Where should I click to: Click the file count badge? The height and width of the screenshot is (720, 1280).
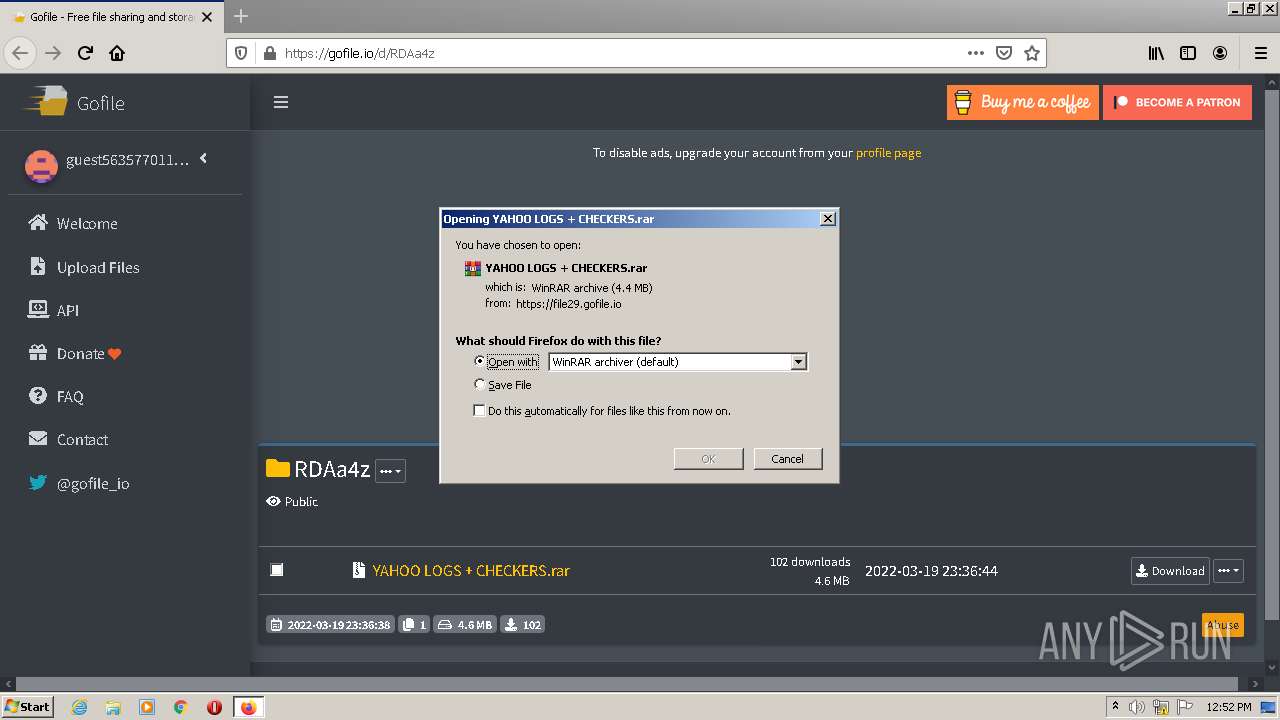(414, 624)
